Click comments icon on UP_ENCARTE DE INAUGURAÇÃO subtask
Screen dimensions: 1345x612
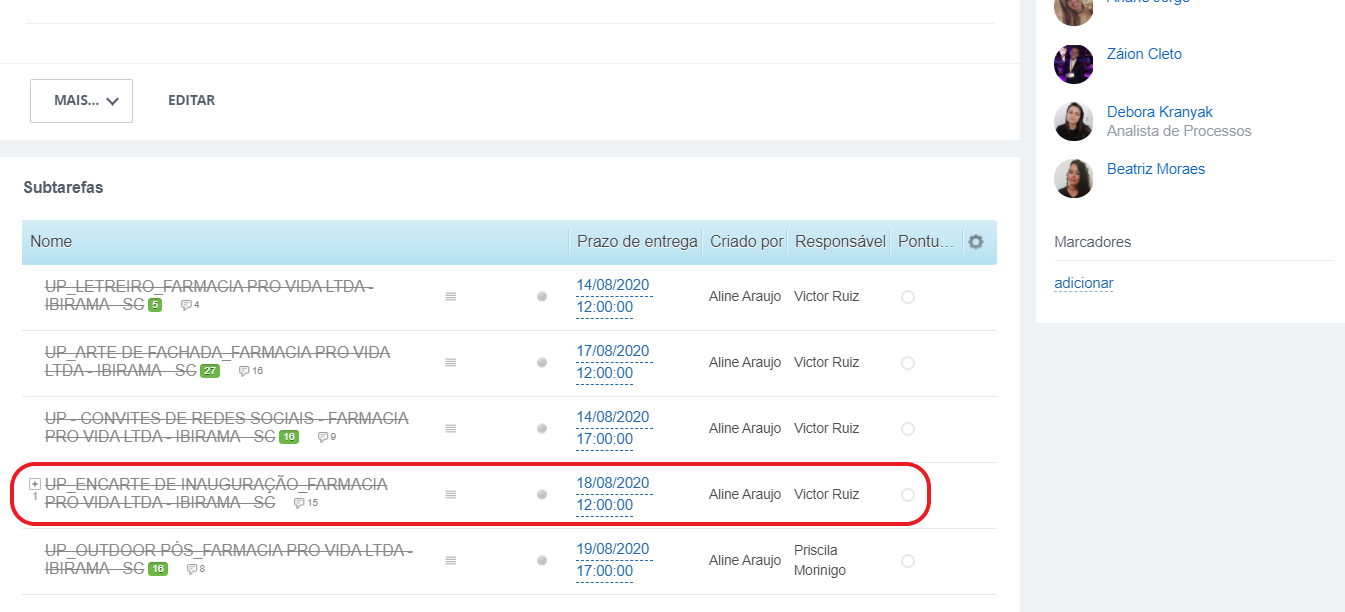coord(299,504)
